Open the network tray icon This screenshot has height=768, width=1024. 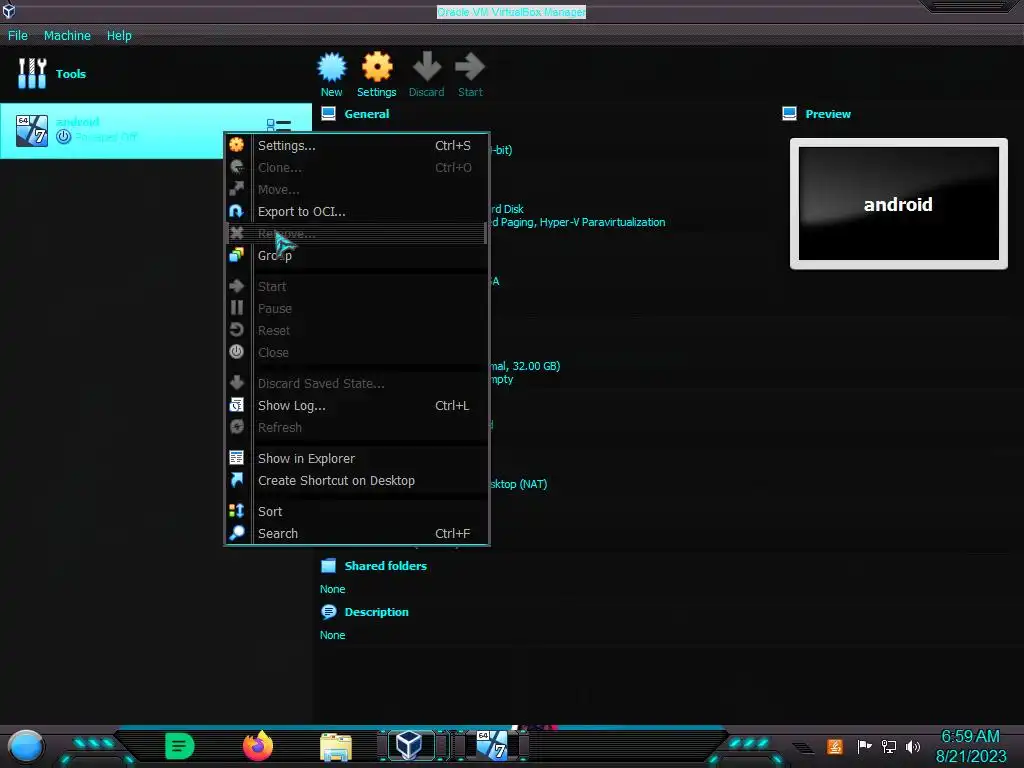[889, 746]
